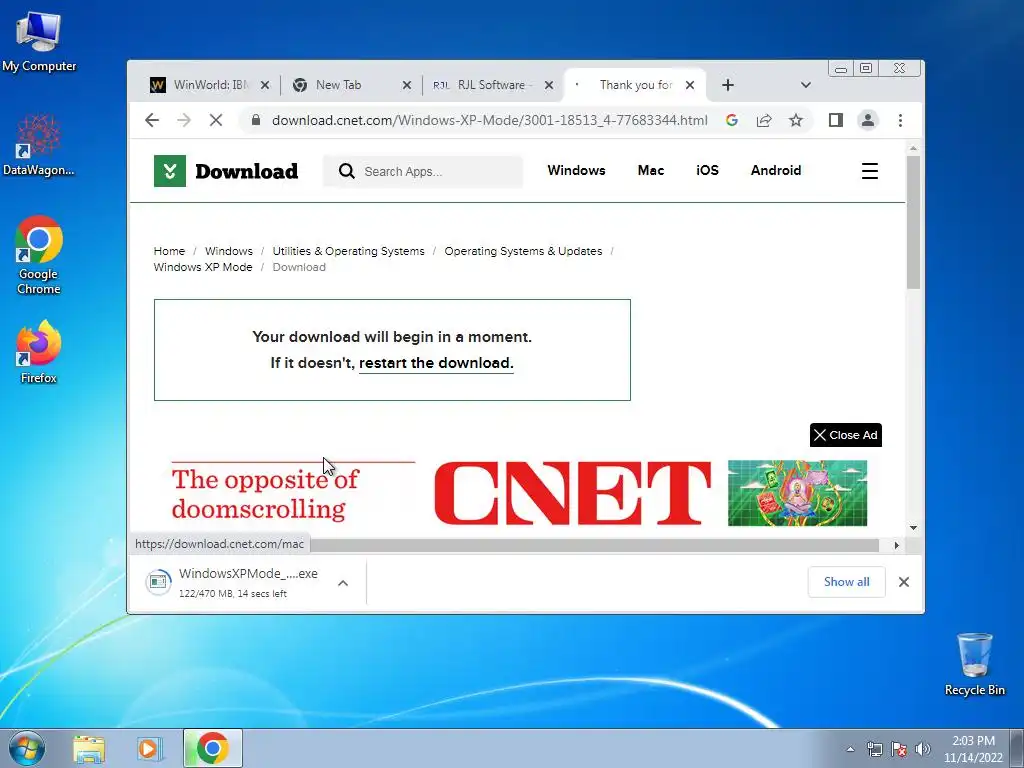Share this page via the share icon

[763, 120]
